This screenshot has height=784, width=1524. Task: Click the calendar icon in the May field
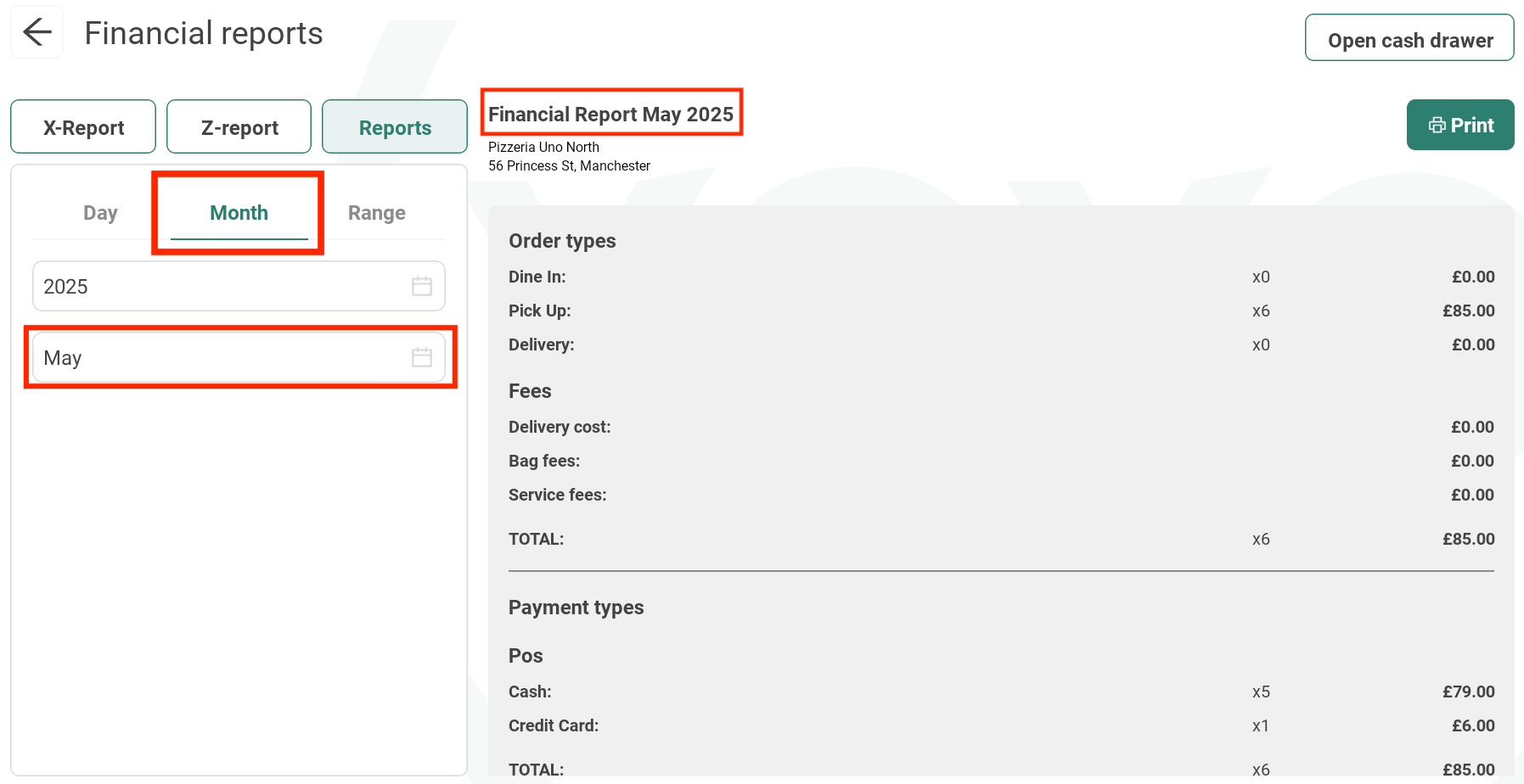(x=421, y=358)
